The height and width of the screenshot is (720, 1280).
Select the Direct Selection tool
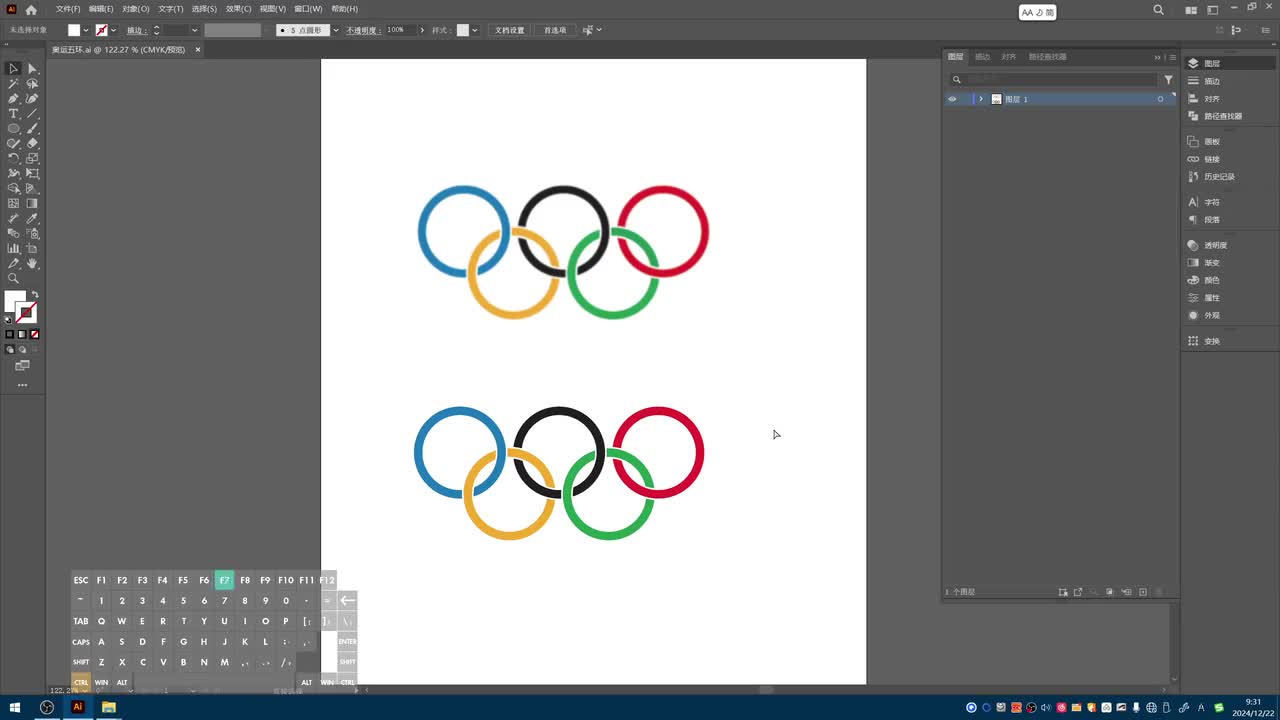pos(32,69)
